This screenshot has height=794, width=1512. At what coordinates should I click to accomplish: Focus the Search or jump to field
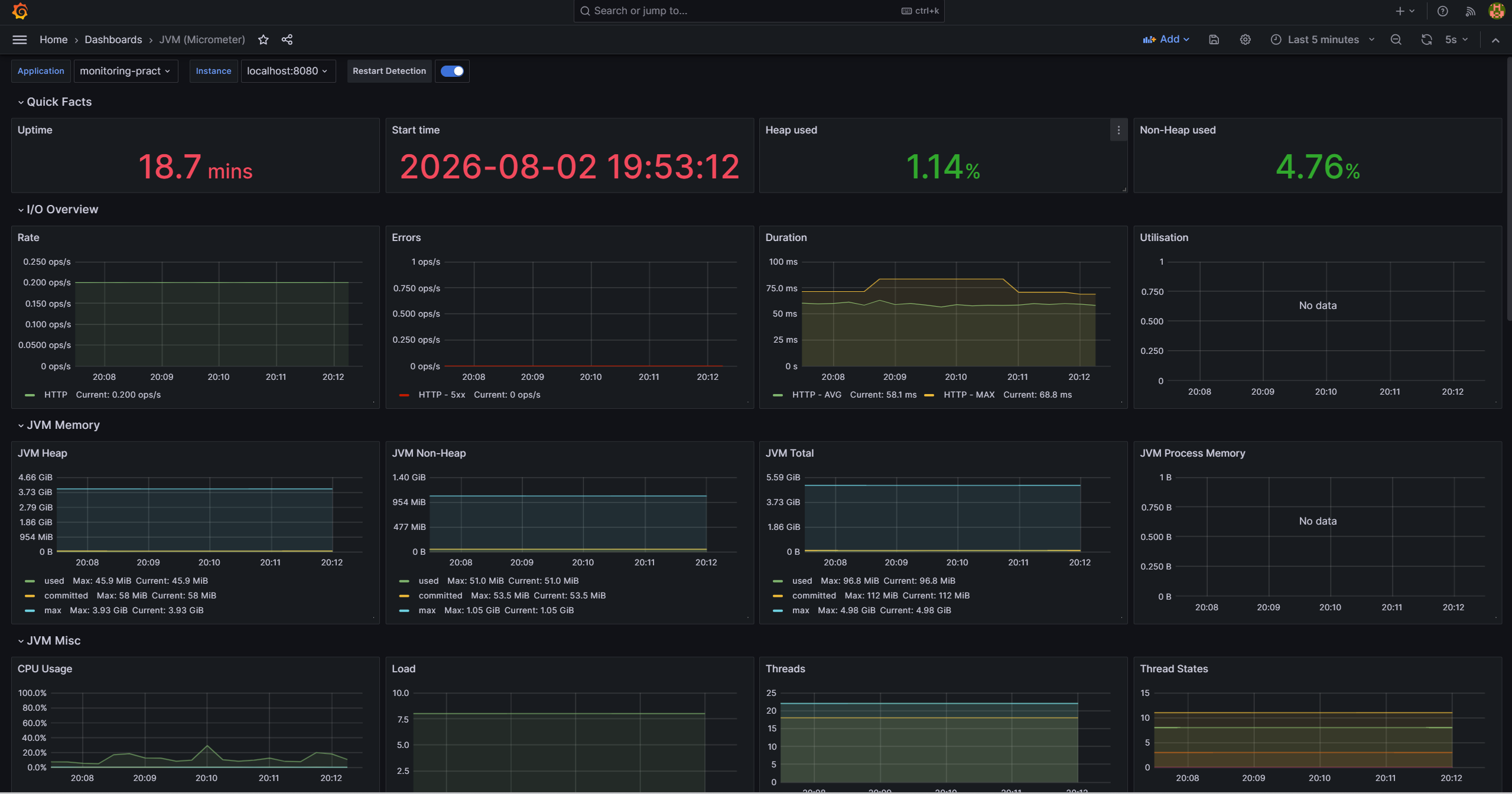pos(759,11)
